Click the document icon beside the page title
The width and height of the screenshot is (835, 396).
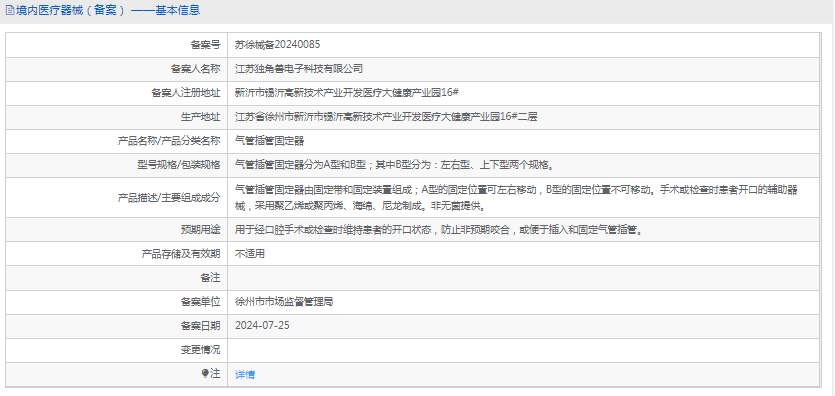[x=10, y=10]
